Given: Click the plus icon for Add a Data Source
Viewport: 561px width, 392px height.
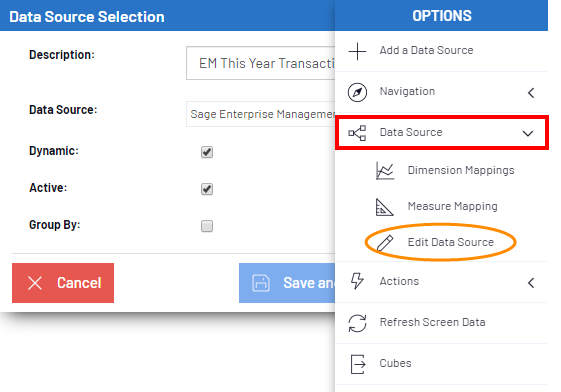Looking at the screenshot, I should coord(357,51).
